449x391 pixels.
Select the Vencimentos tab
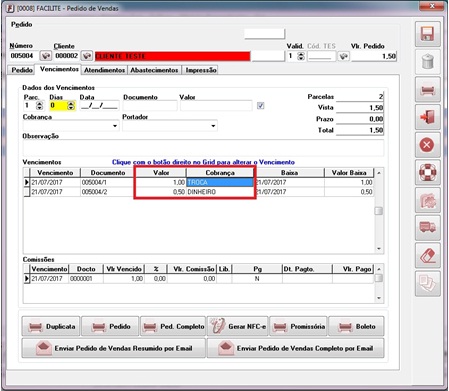point(59,69)
